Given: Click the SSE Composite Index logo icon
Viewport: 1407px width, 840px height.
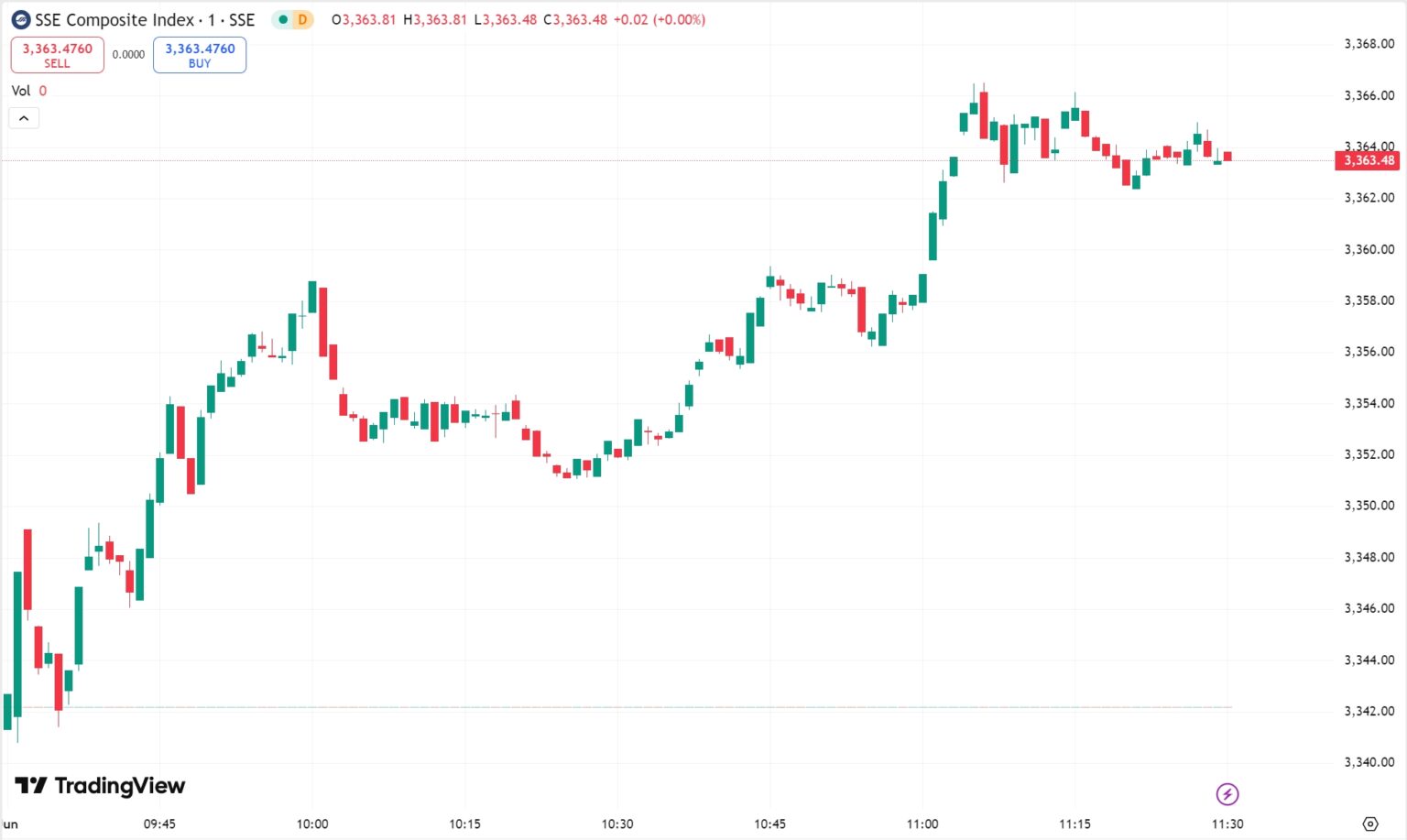Looking at the screenshot, I should 20,19.
